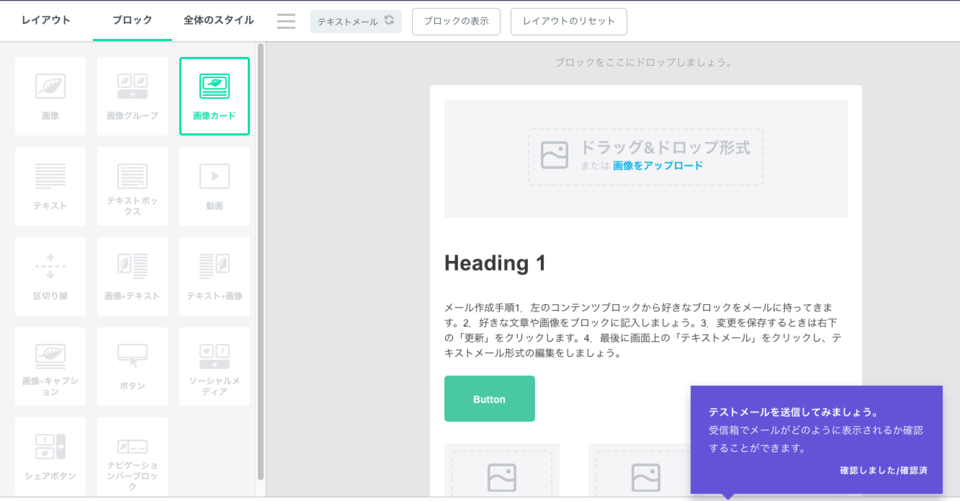The width and height of the screenshot is (960, 501).
Task: Open the hamburger menu icon
Action: tap(286, 21)
